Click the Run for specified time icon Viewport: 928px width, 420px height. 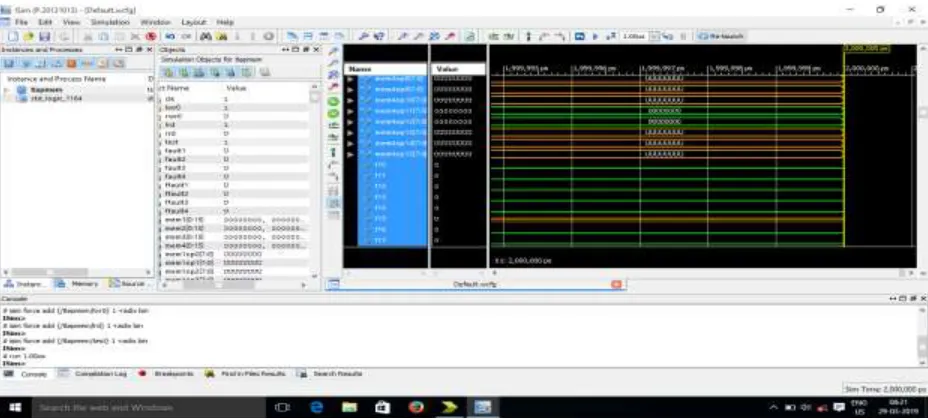click(x=611, y=36)
